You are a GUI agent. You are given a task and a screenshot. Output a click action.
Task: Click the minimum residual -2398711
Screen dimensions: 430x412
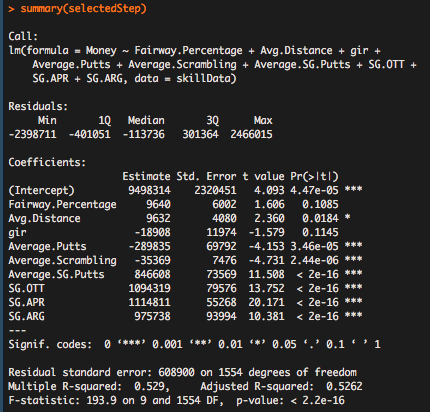tap(33, 134)
